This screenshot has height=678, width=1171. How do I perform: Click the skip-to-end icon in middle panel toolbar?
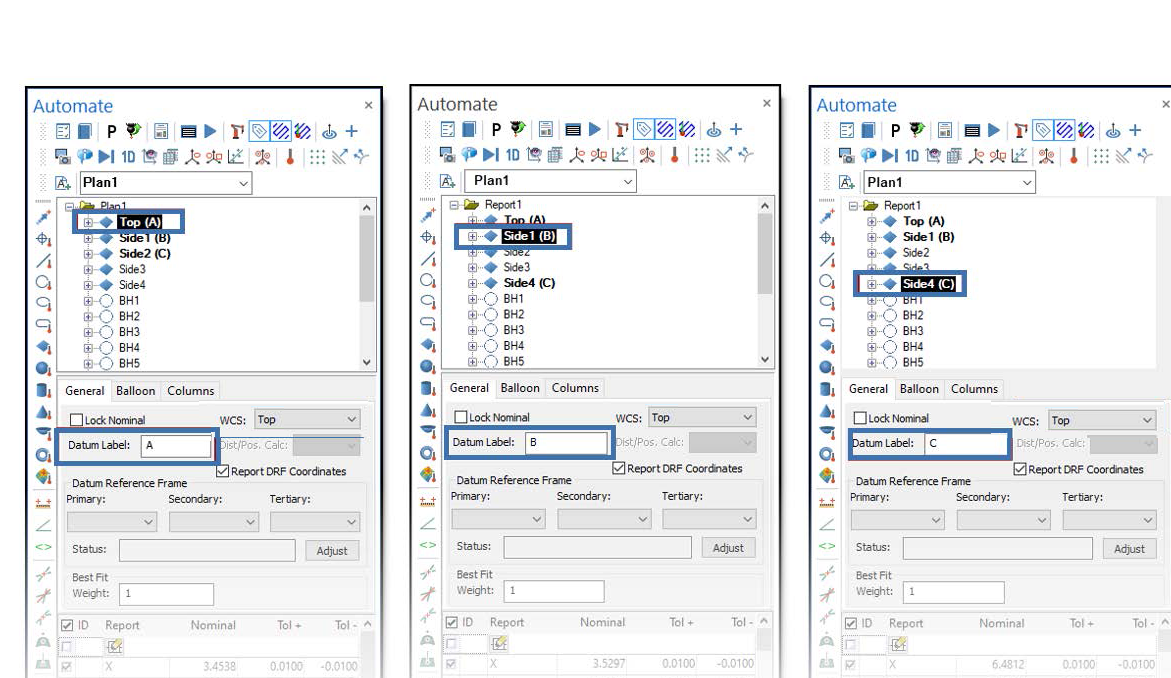pyautogui.click(x=491, y=155)
